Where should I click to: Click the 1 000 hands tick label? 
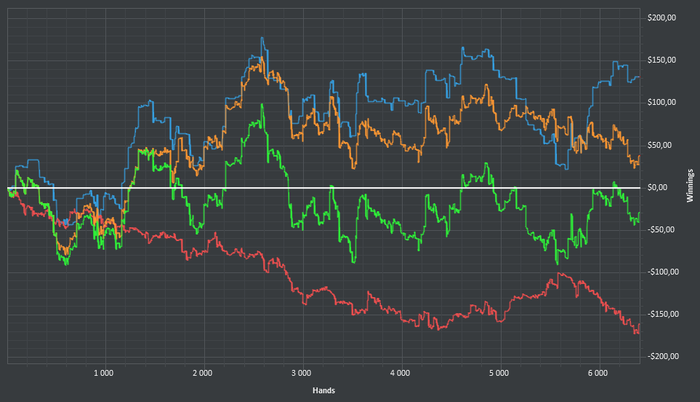pyautogui.click(x=104, y=373)
